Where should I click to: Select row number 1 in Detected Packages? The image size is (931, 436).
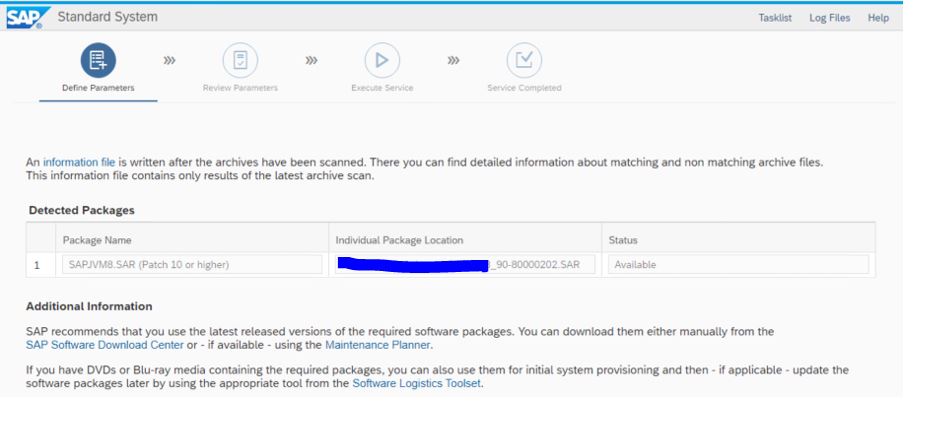[x=37, y=265]
